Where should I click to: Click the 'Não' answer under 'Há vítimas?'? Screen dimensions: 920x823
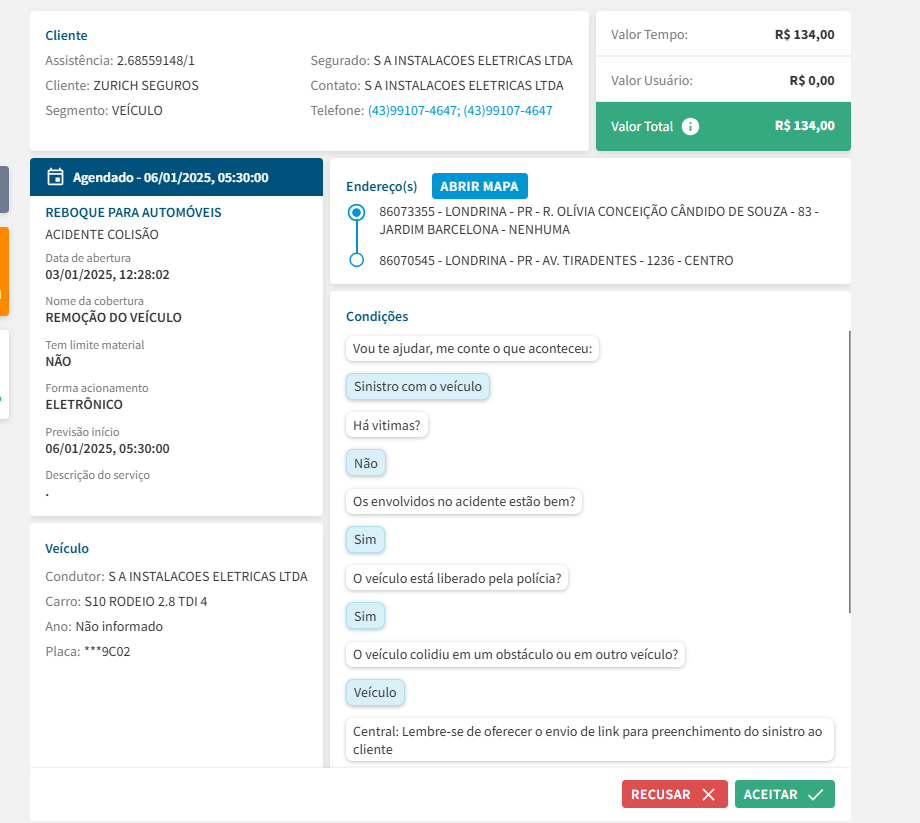[365, 463]
